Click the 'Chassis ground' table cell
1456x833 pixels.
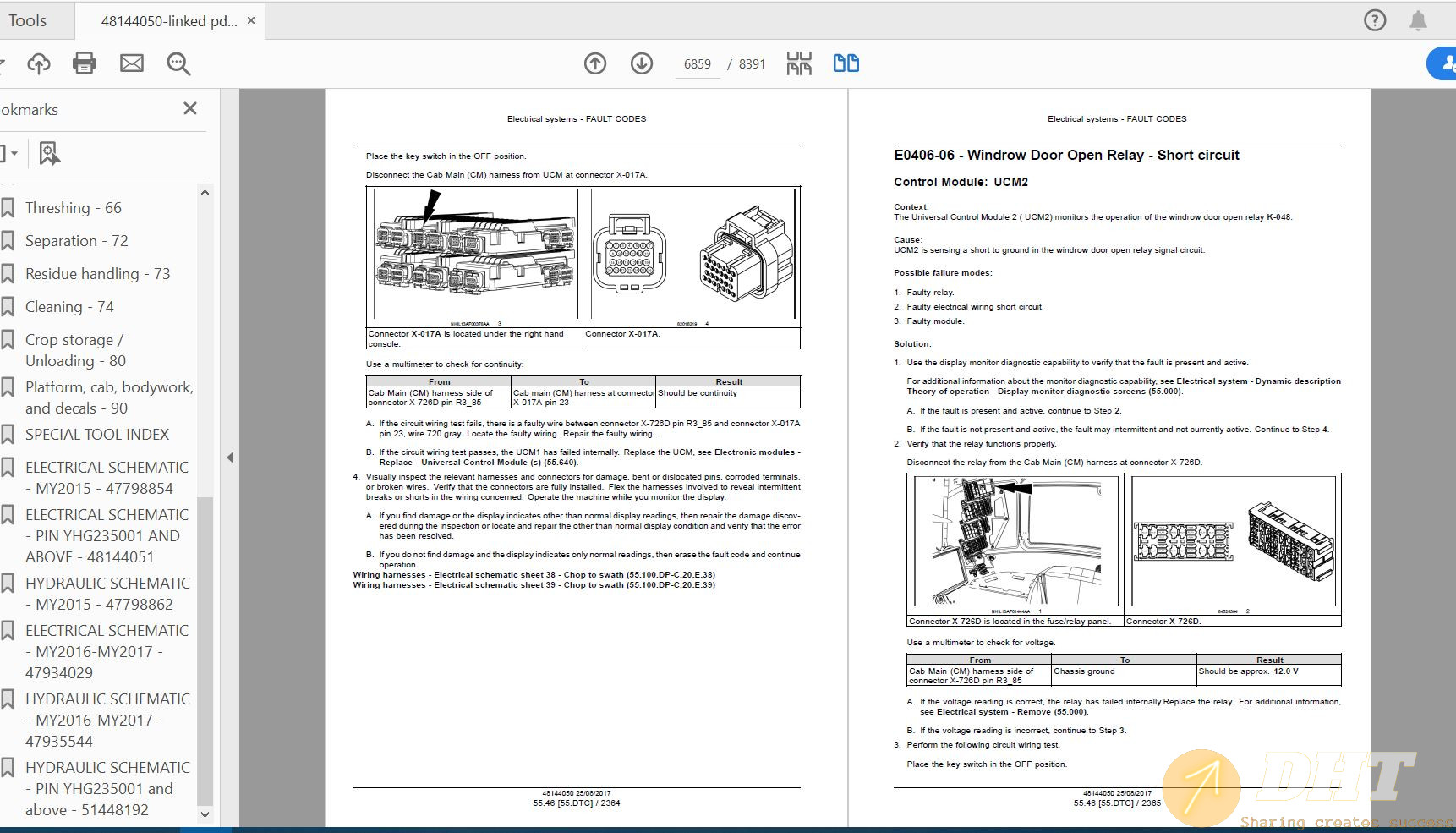click(x=1124, y=676)
